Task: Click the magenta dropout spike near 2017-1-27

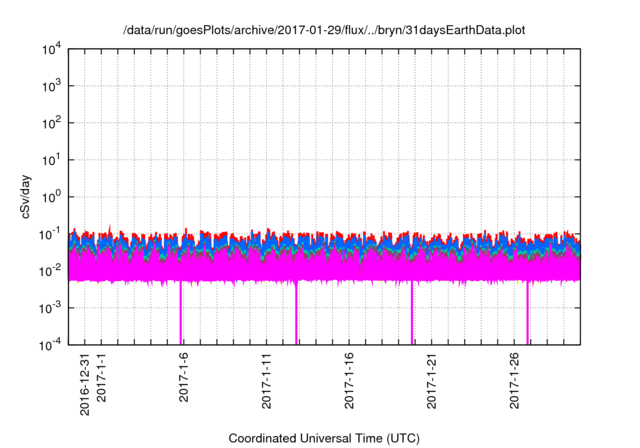Action: click(x=527, y=313)
